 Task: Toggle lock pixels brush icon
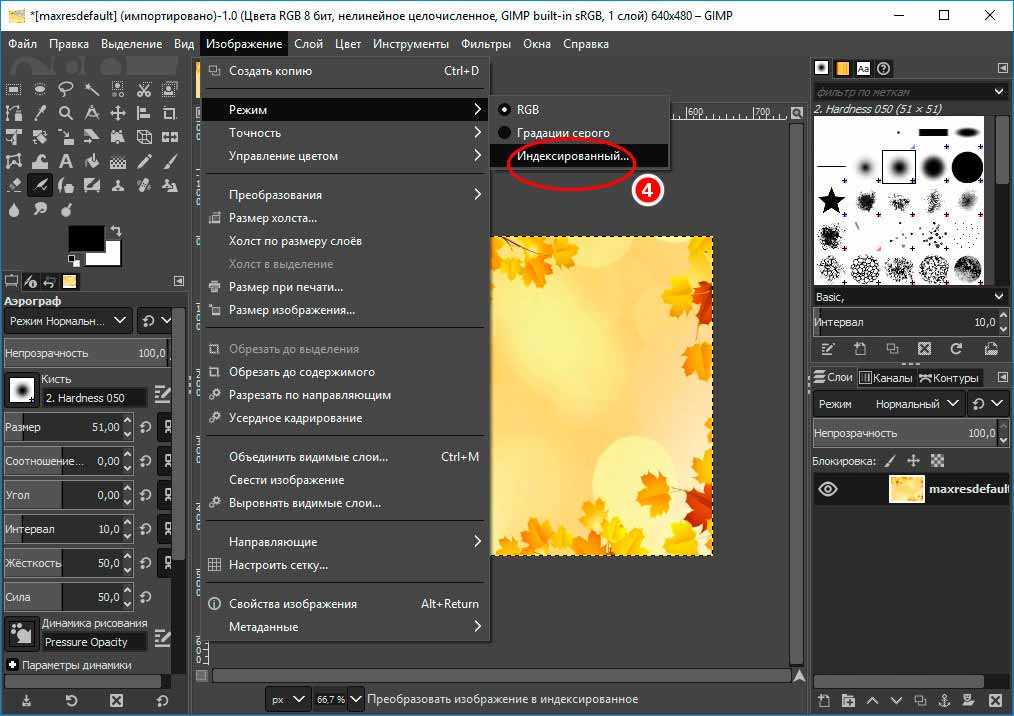tap(889, 461)
